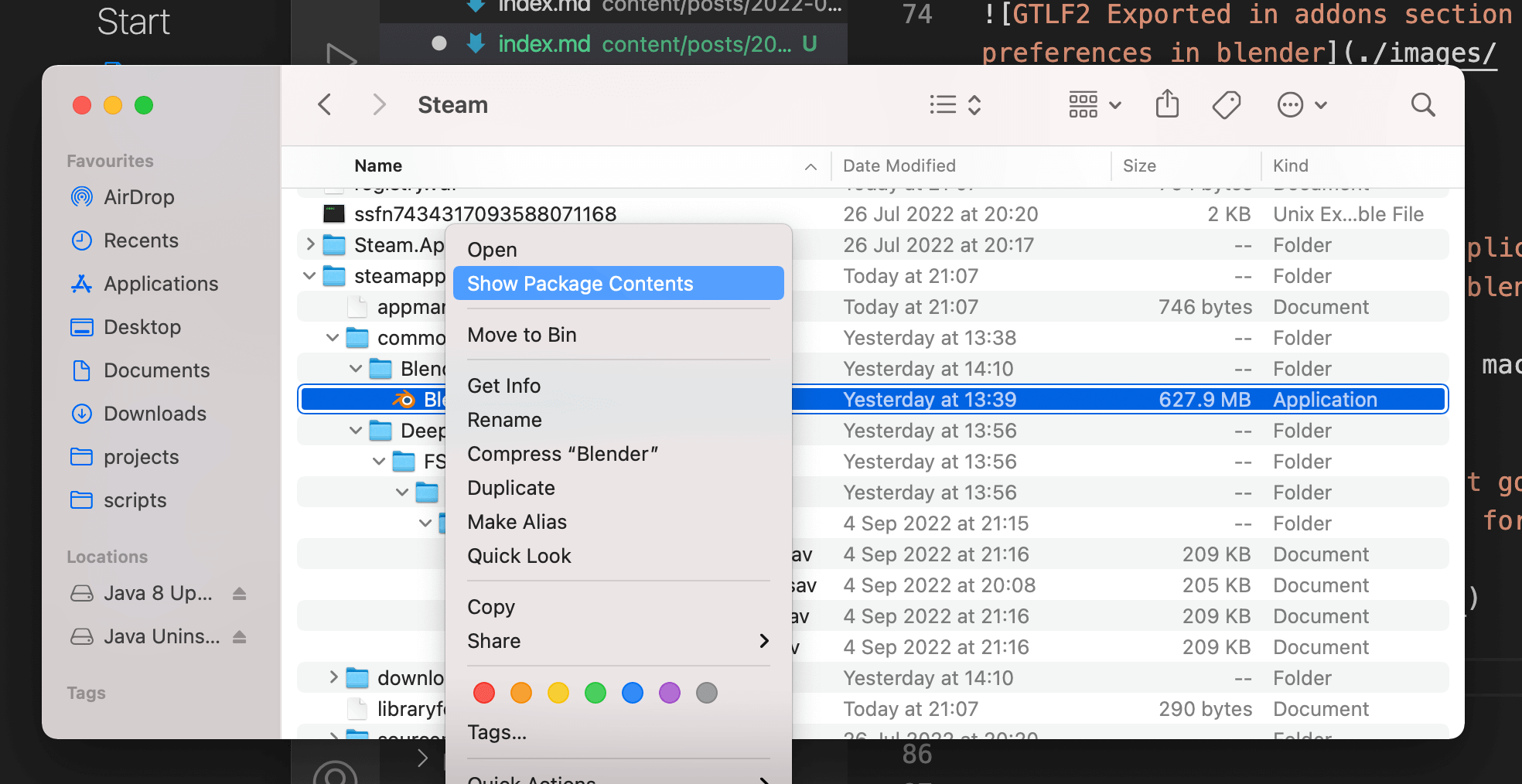Viewport: 1522px width, 784px height.
Task: Collapse the Deep folder
Action: click(356, 430)
